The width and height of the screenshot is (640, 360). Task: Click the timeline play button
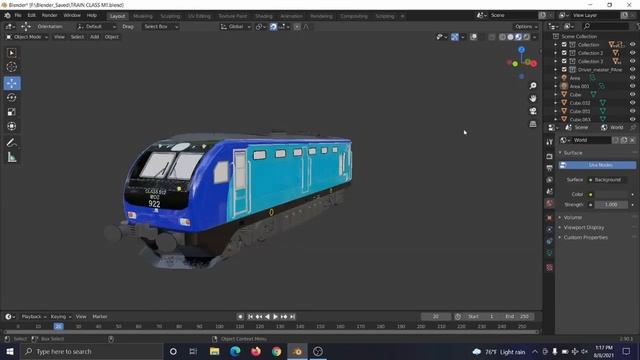click(x=276, y=317)
